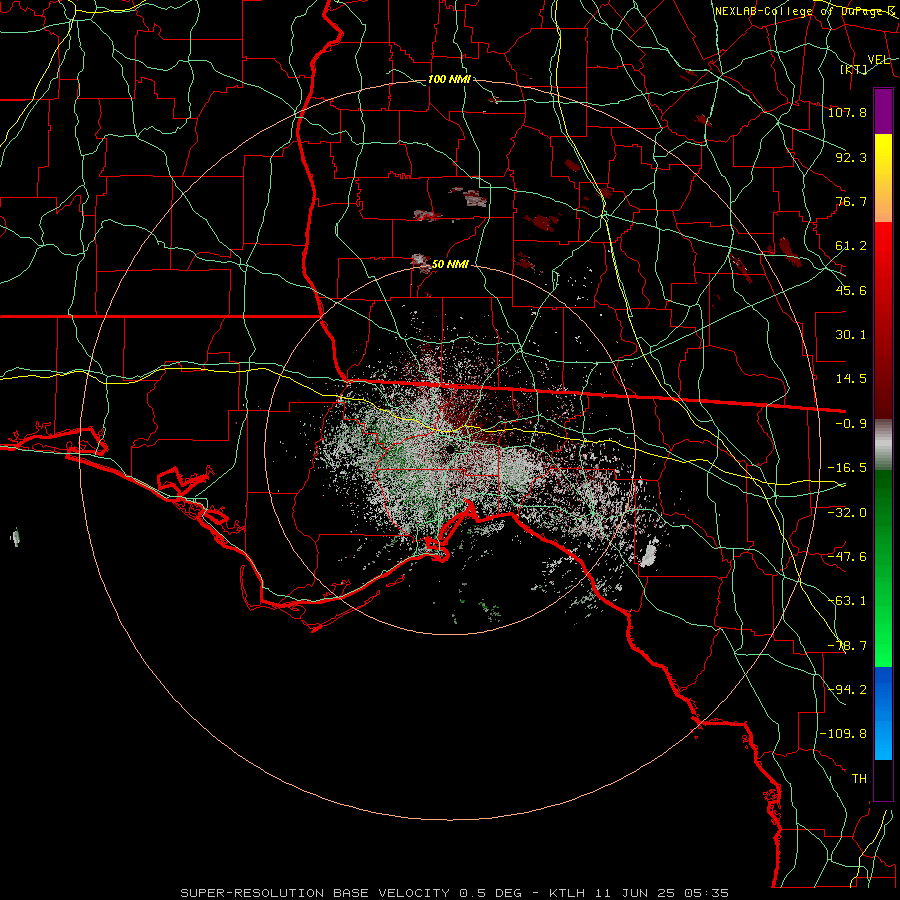Pick the gray near-zero segment of the color bar
The width and height of the screenshot is (900, 900).
(883, 445)
